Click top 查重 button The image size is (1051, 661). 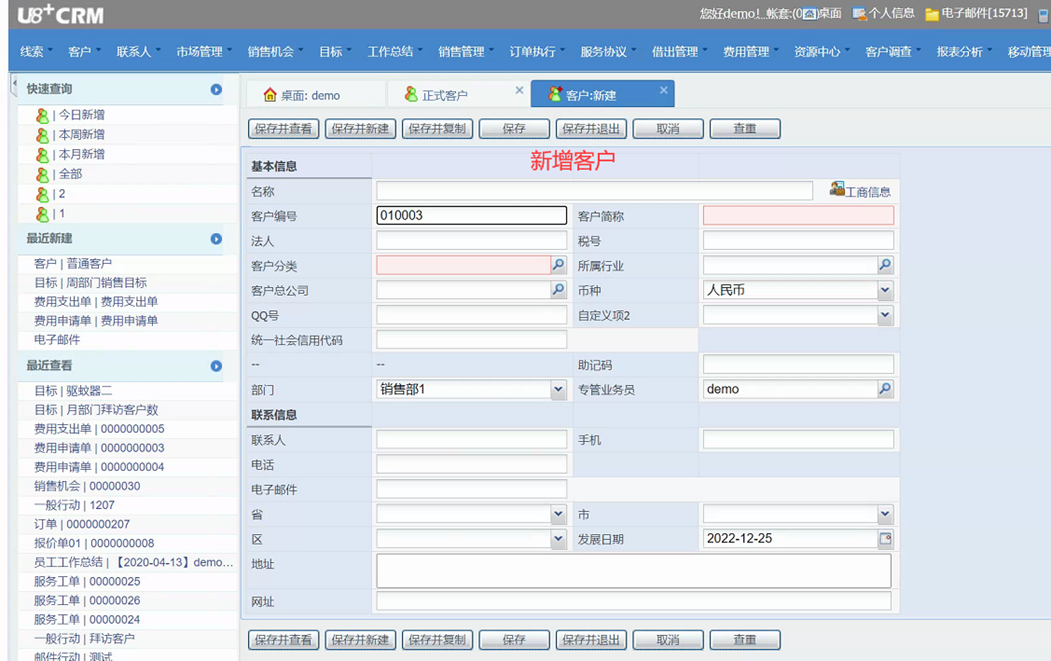coord(745,129)
